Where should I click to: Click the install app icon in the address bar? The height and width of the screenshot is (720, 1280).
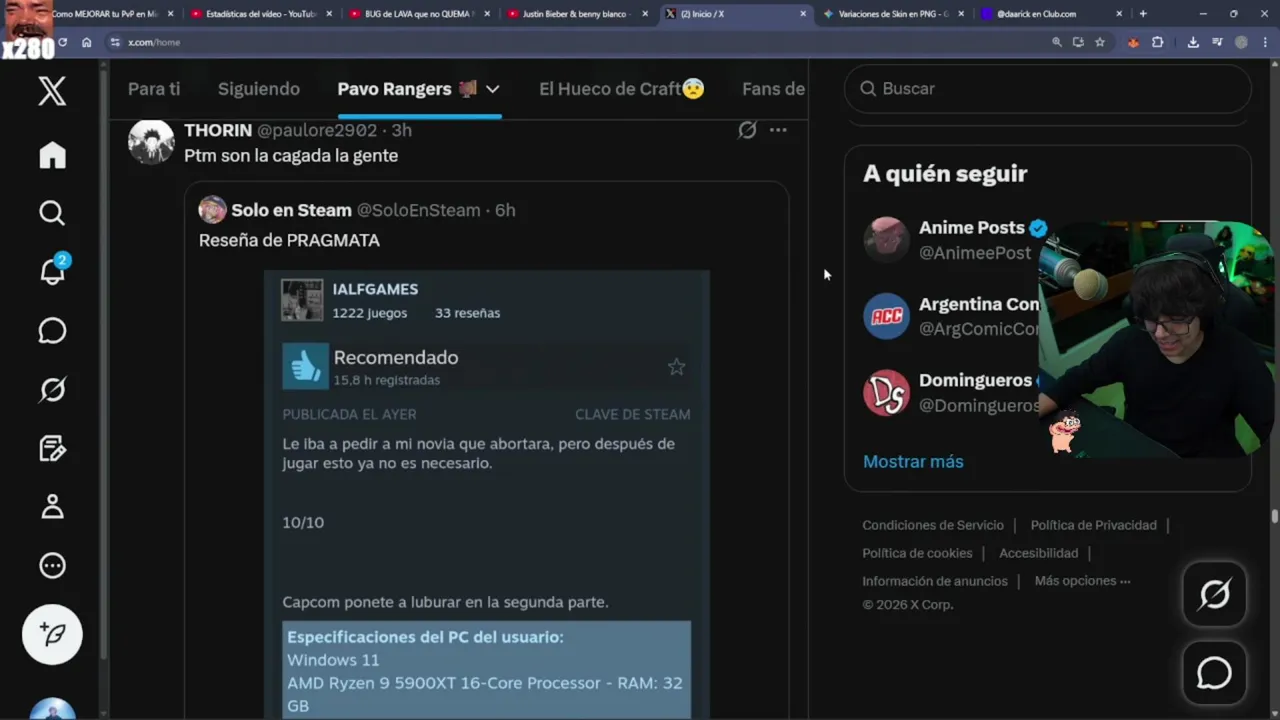(1078, 42)
